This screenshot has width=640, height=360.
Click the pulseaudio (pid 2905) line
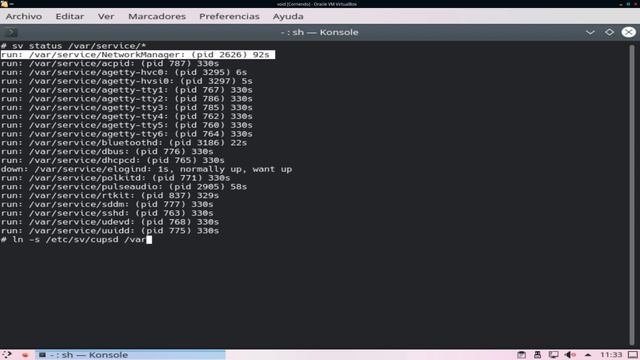(x=124, y=187)
